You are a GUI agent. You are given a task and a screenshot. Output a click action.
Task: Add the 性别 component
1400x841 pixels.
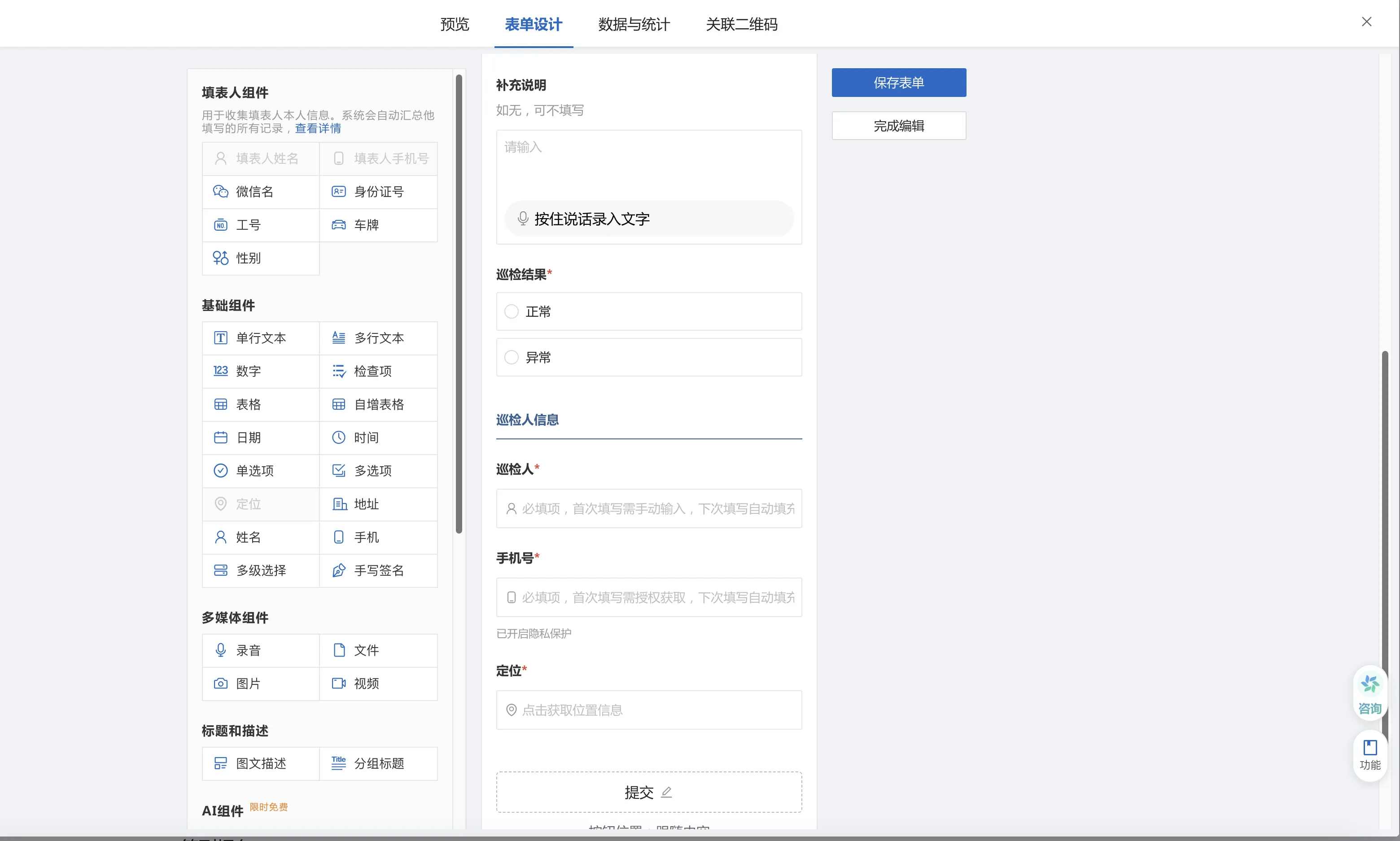(261, 258)
